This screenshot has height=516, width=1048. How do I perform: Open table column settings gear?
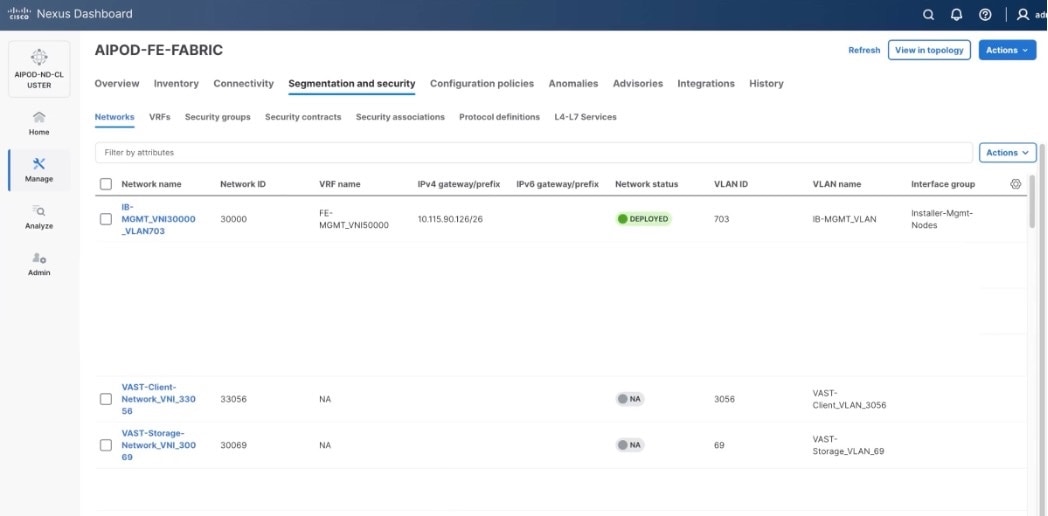1016,184
